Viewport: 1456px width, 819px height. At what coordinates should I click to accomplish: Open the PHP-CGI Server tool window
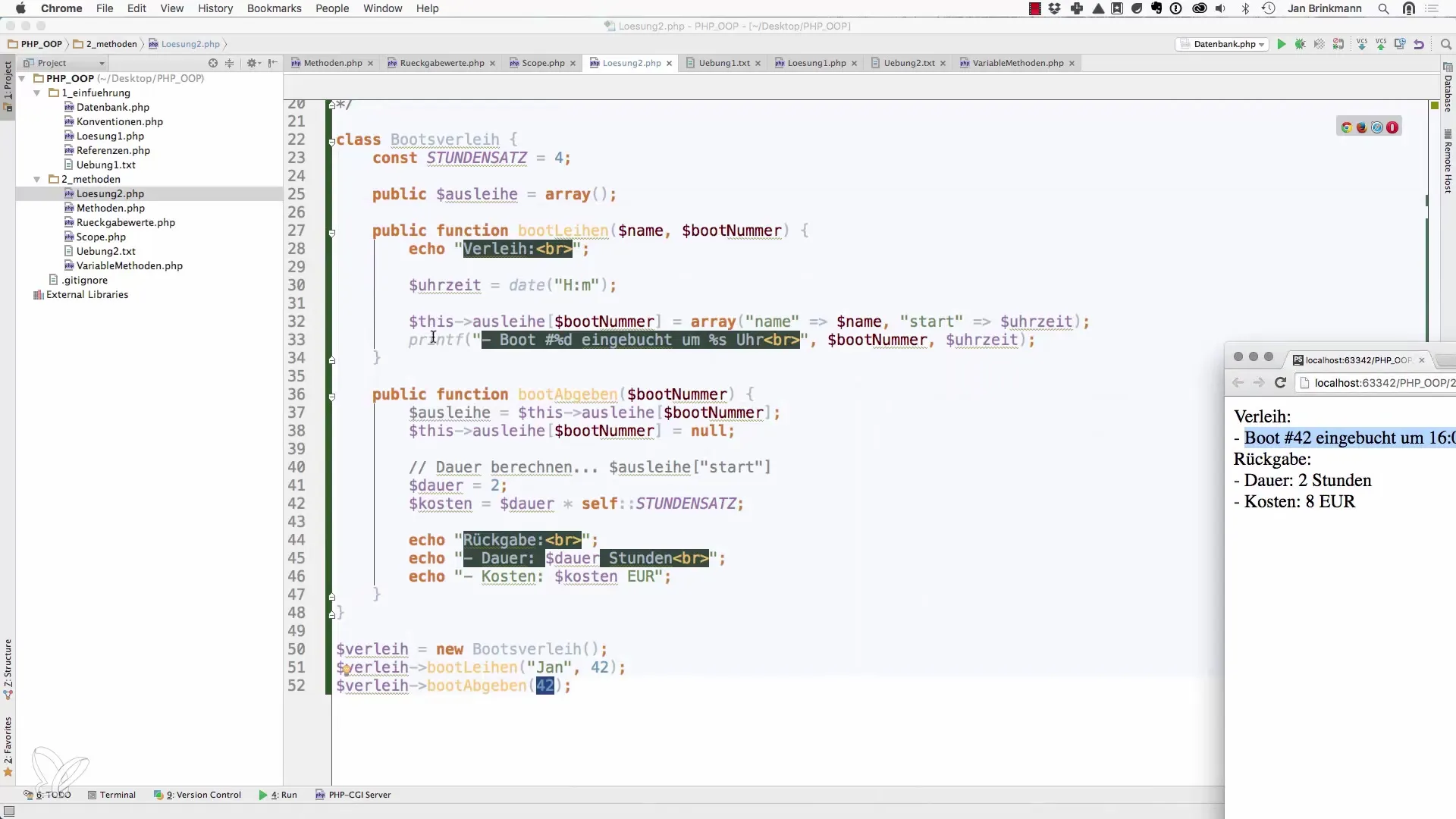point(353,795)
